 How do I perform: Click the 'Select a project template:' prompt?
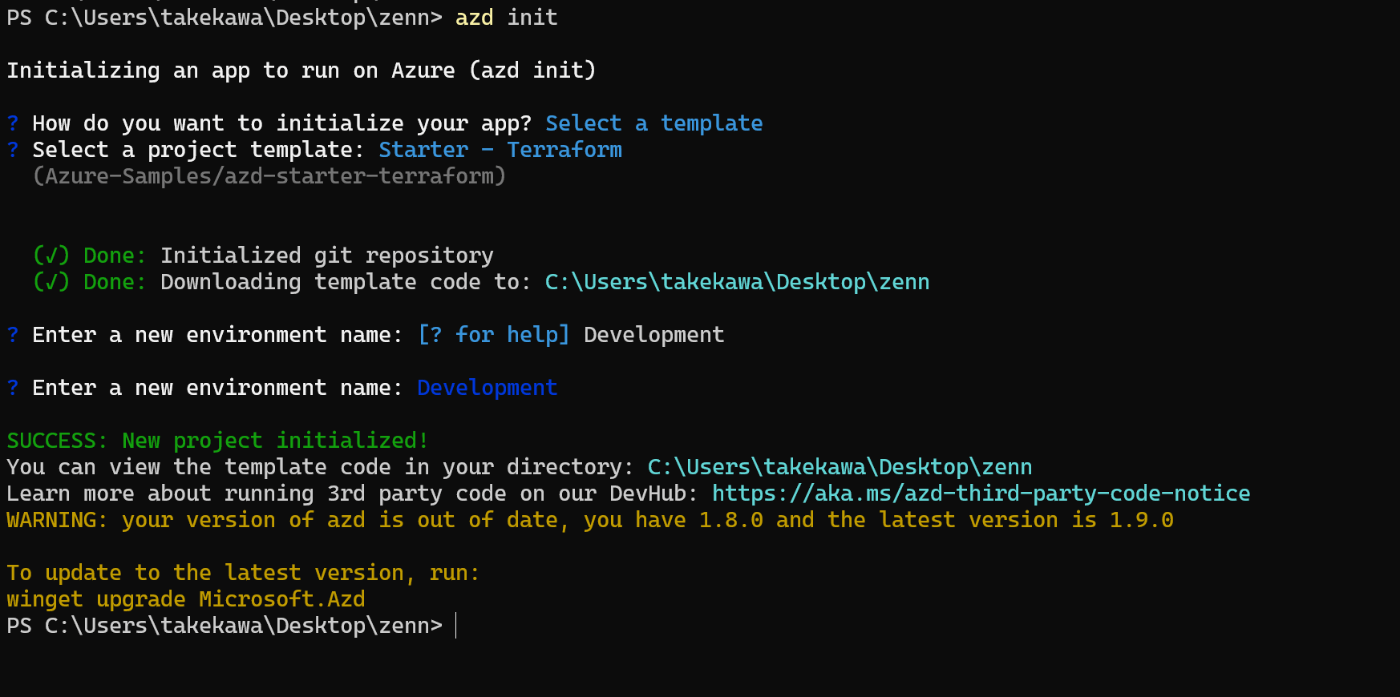point(199,150)
